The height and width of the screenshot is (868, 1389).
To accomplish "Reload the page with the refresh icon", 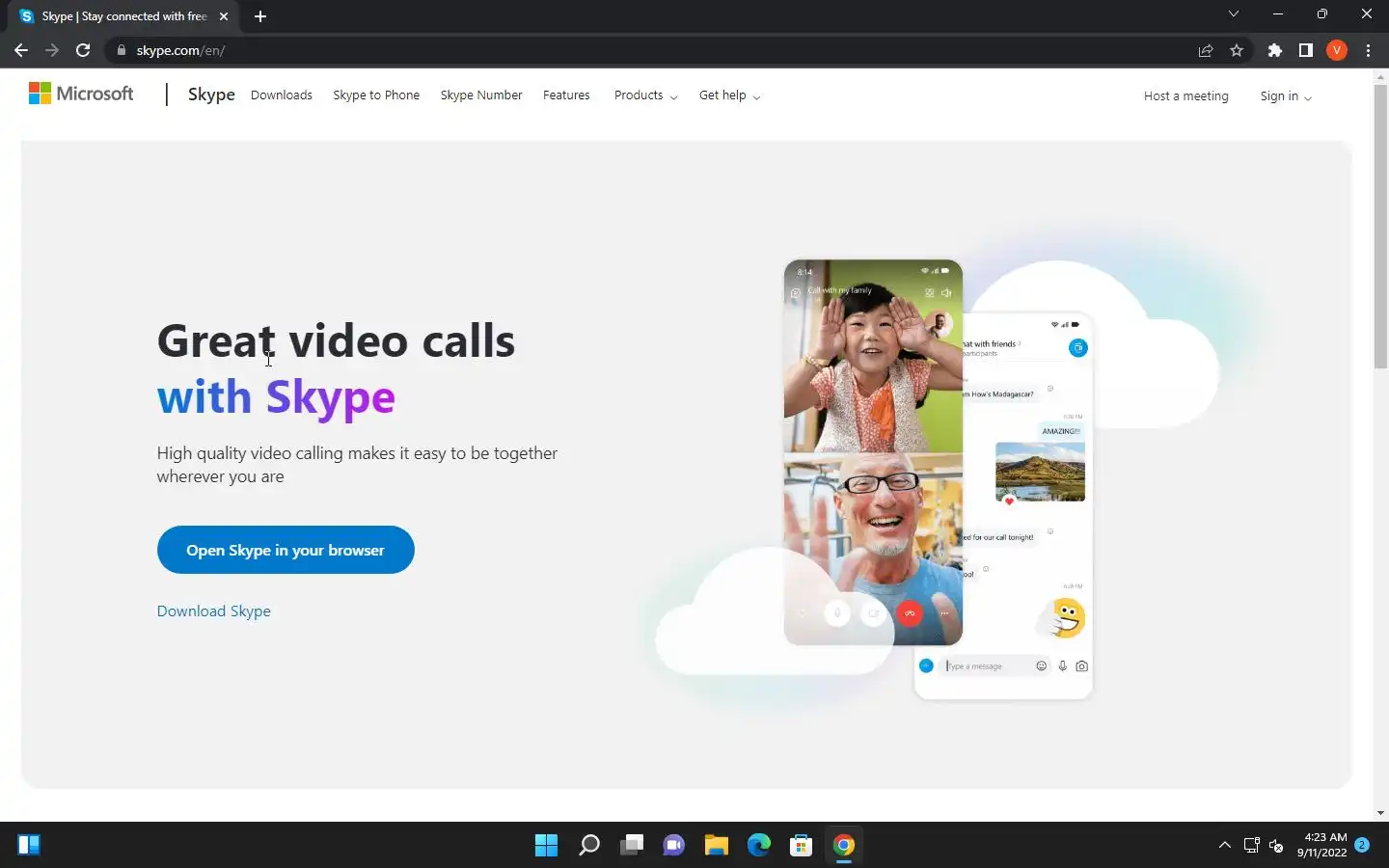I will [x=83, y=50].
